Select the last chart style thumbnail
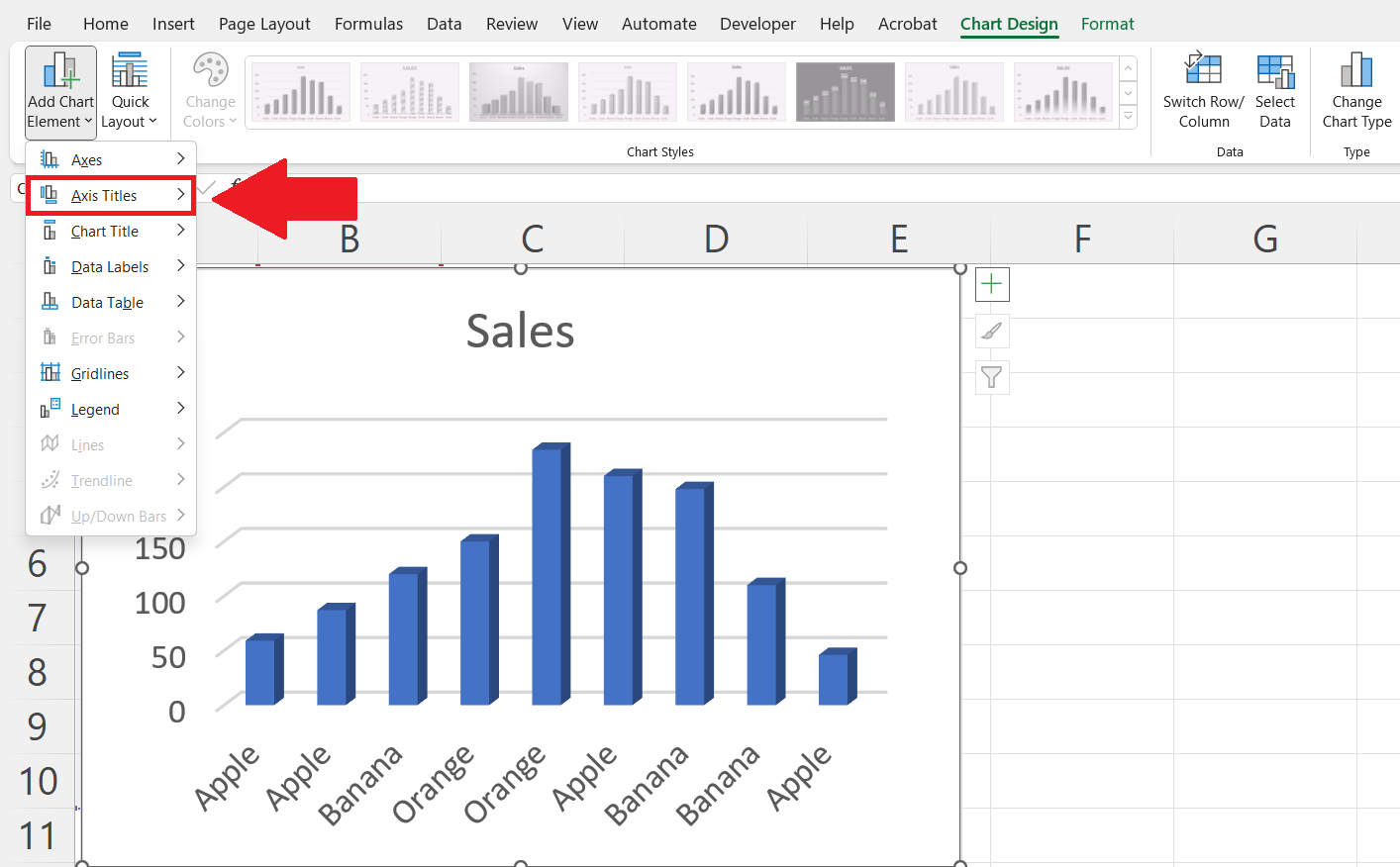 1063,92
